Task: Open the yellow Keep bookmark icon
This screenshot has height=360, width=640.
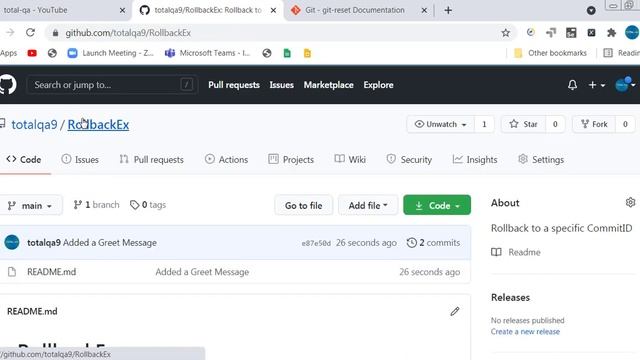Action: [x=307, y=53]
